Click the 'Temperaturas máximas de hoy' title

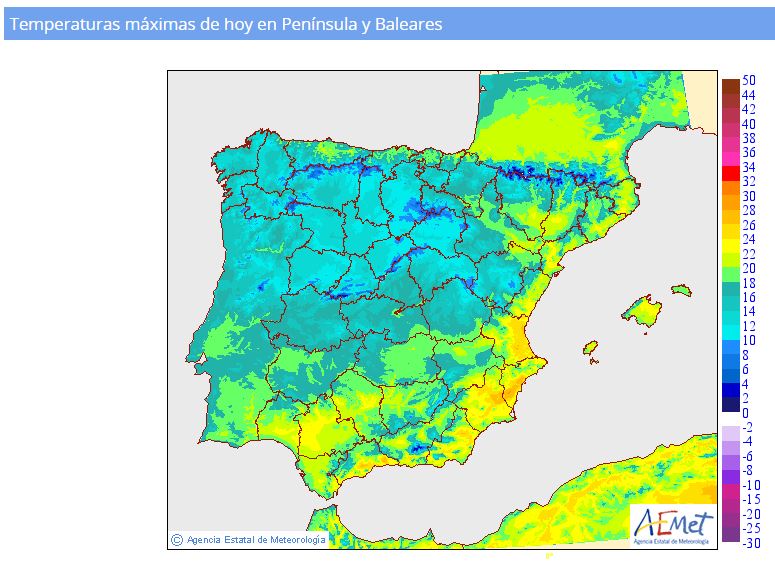pyautogui.click(x=226, y=24)
